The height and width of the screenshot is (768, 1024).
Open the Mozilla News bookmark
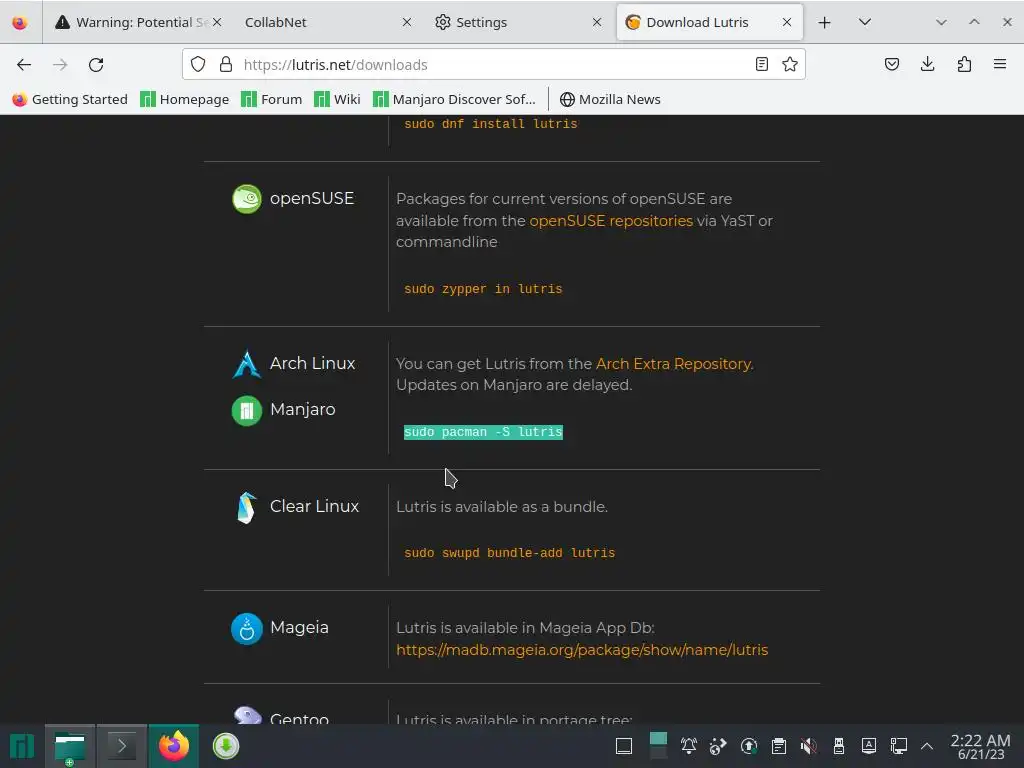pos(610,99)
